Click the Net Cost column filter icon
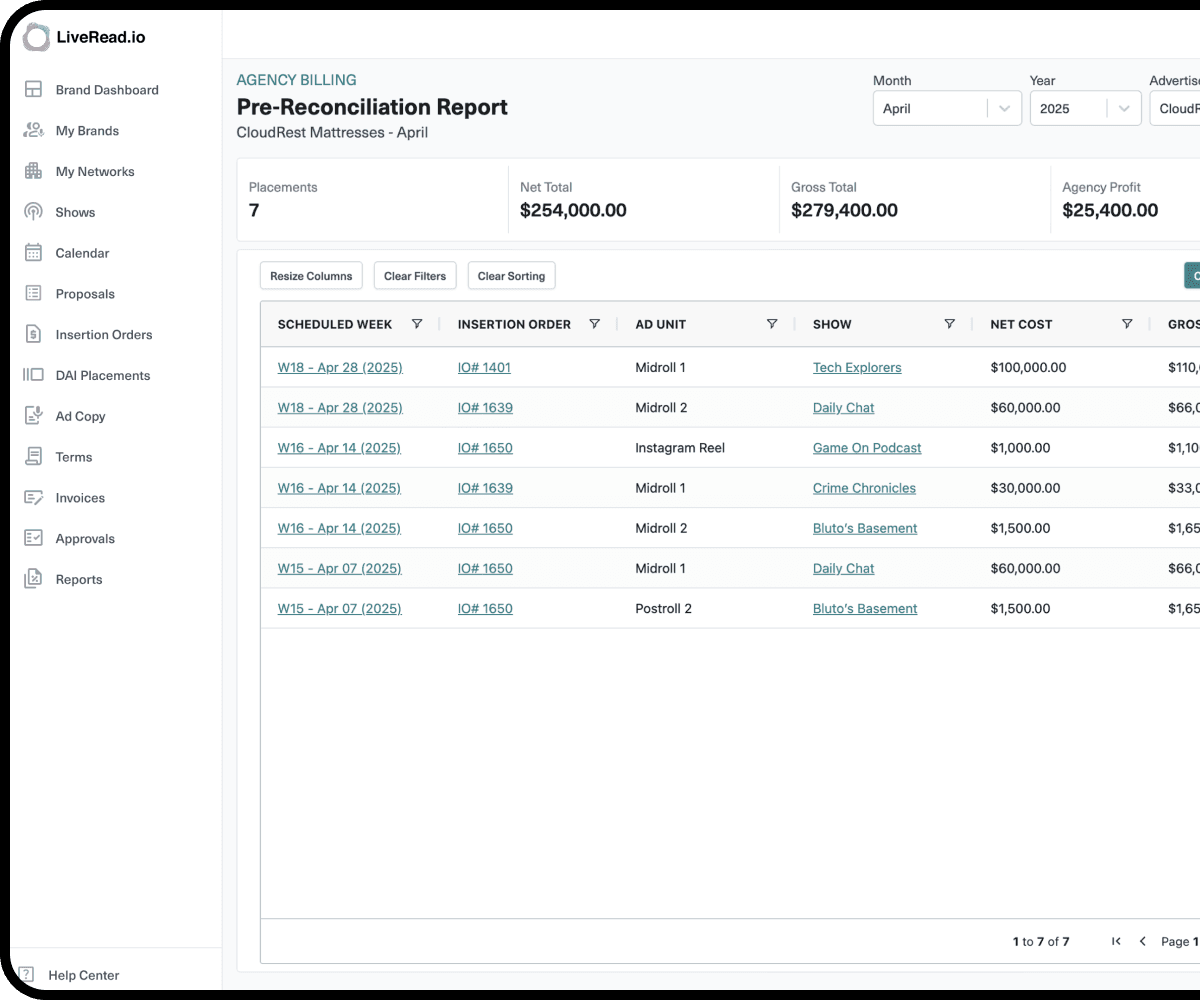1200x1000 pixels. [x=1127, y=324]
